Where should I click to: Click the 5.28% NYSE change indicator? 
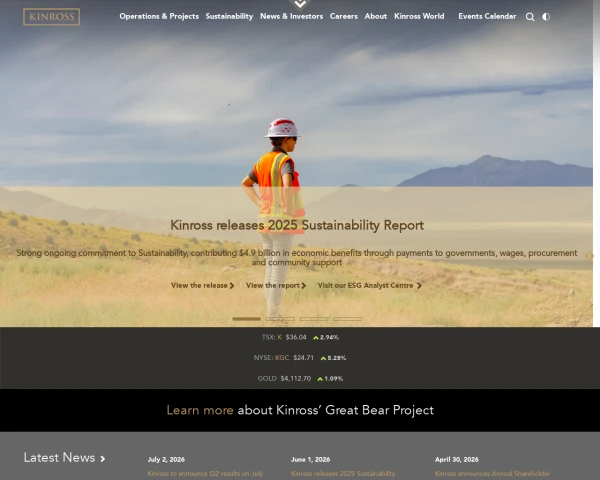tap(333, 358)
